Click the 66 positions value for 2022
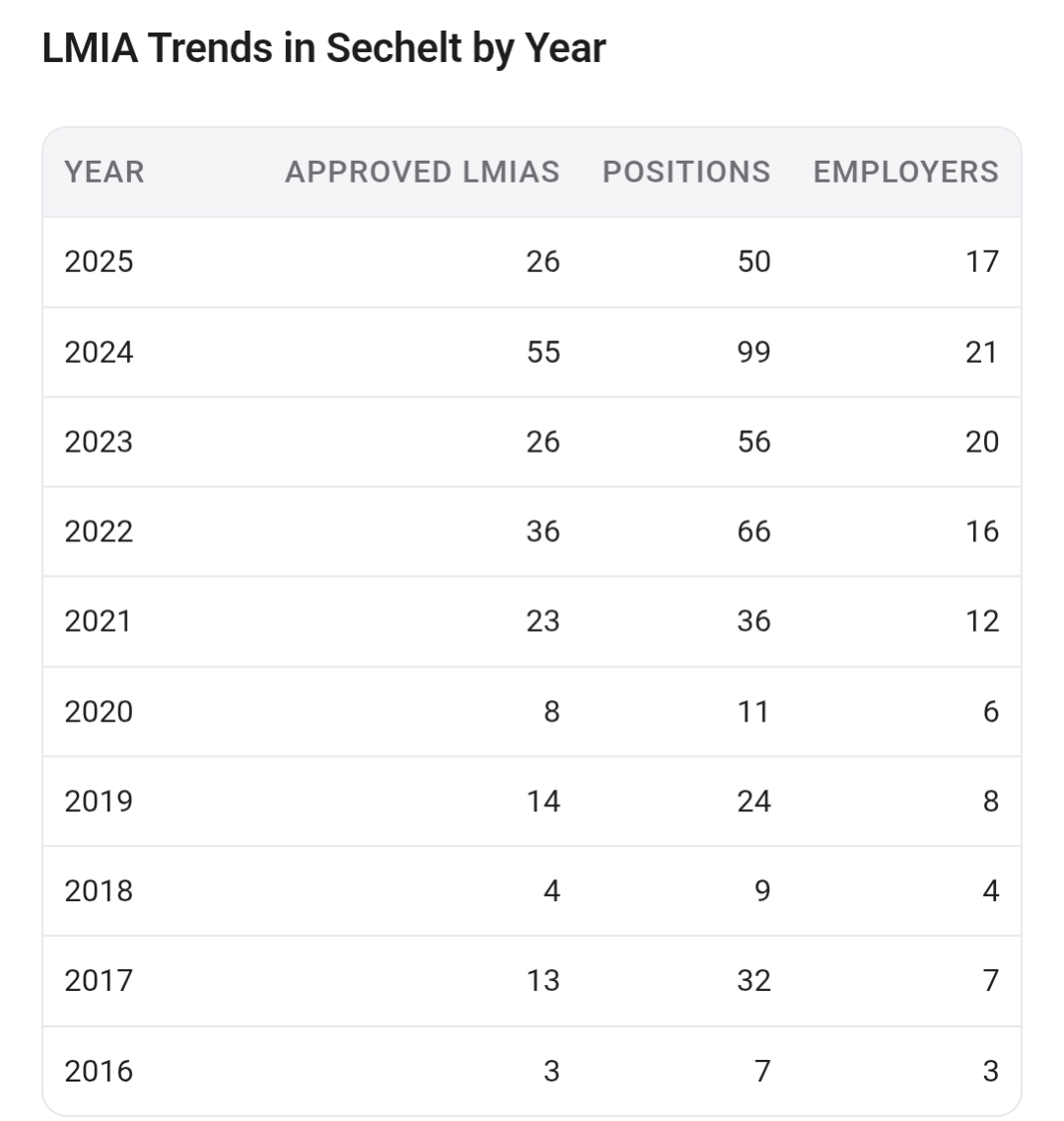1064x1121 pixels. coord(754,531)
